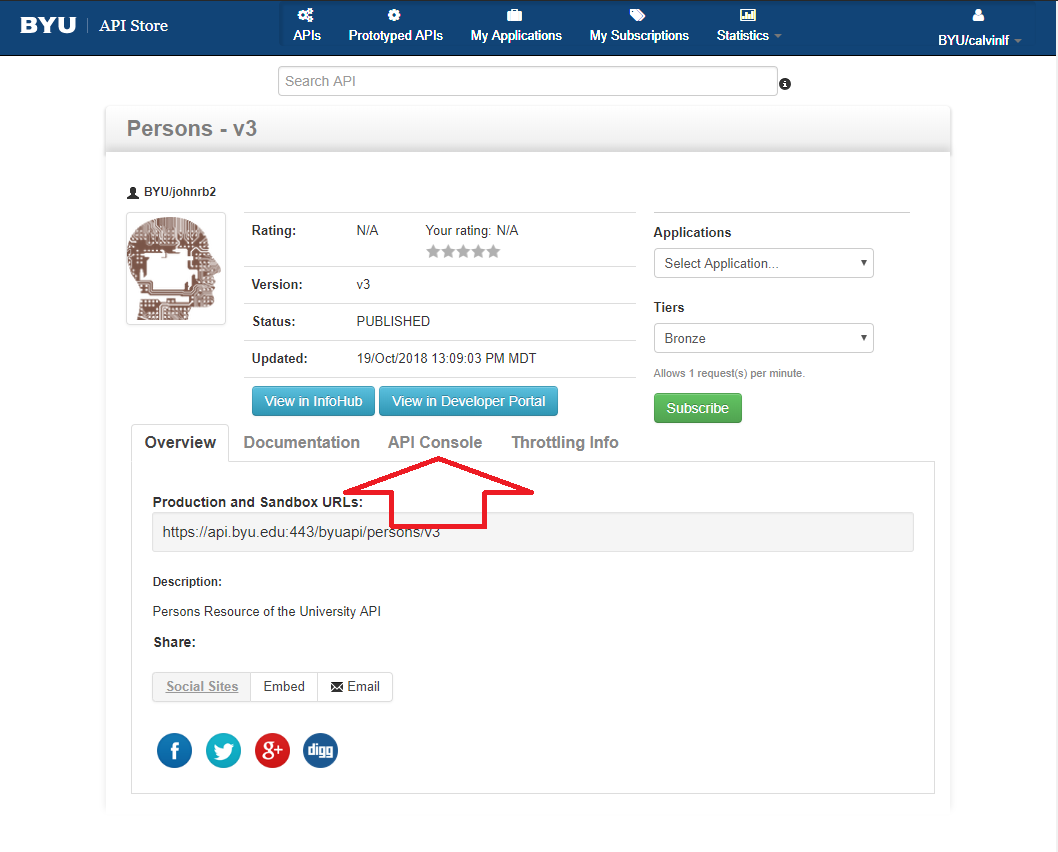Screen dimensions: 1058x852
Task: Click the updated date 19/Oct/2018 value
Action: pyautogui.click(x=446, y=359)
